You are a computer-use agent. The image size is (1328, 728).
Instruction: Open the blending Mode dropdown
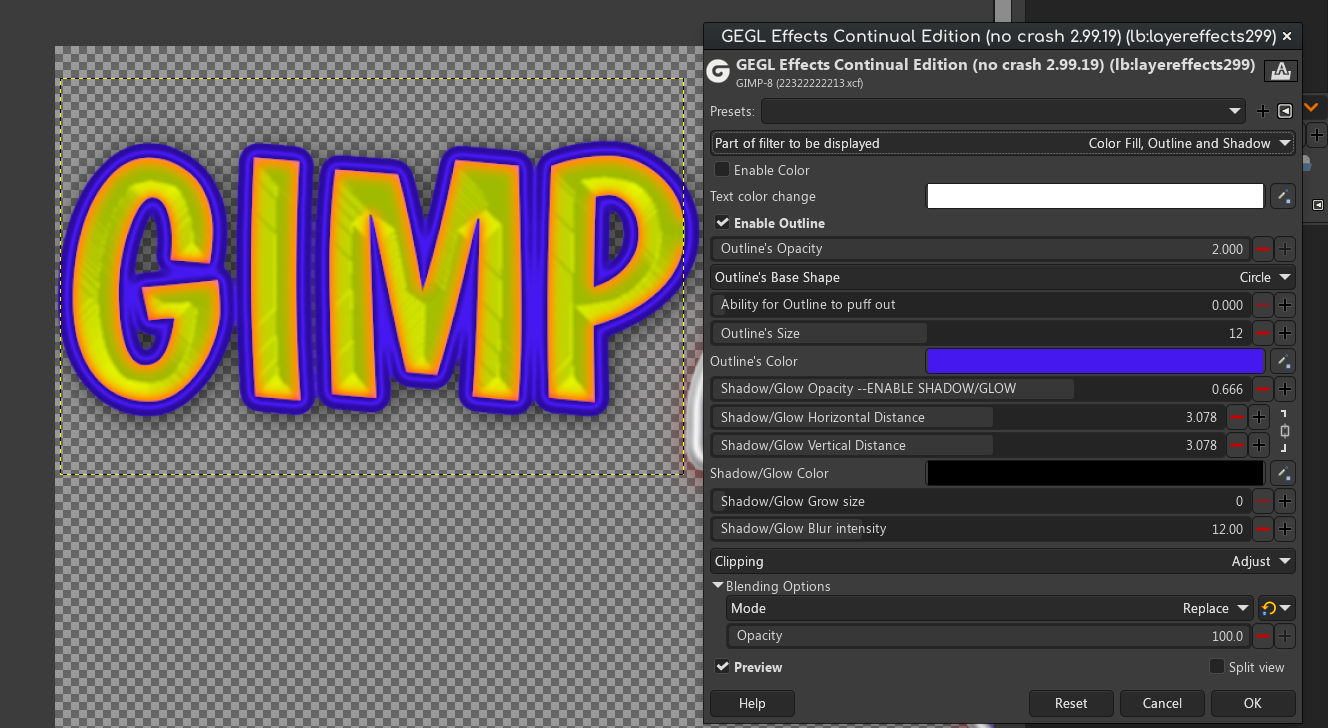[x=990, y=608]
